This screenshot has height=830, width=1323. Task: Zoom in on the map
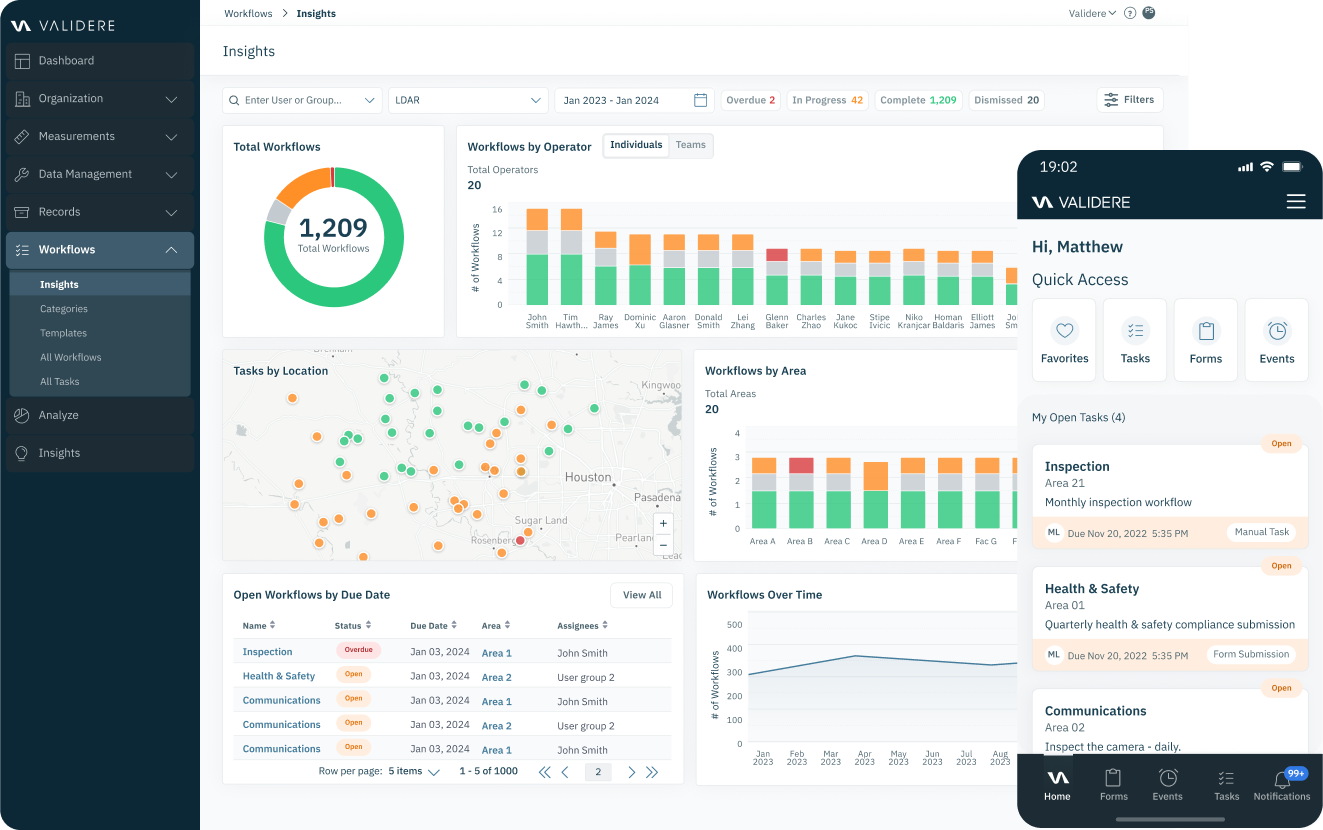(x=663, y=524)
